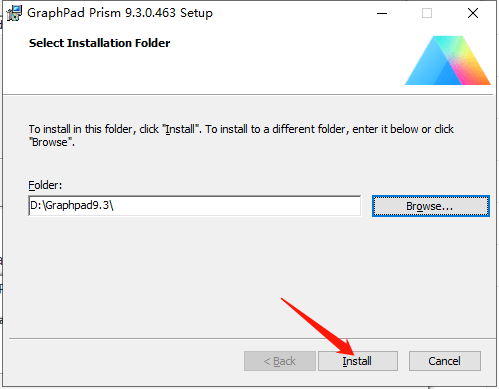The image size is (499, 389).
Task: Click the word "Browse" in the instructions
Action: (50, 142)
